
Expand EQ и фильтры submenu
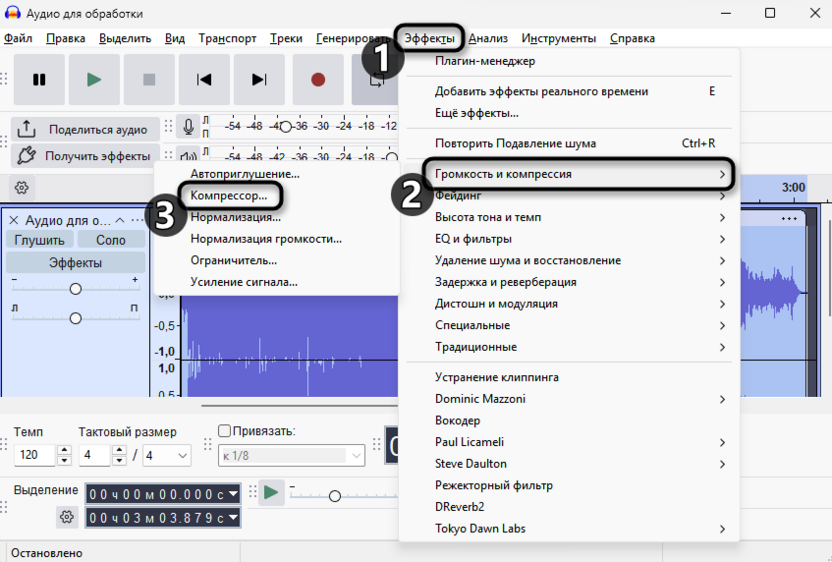569,239
